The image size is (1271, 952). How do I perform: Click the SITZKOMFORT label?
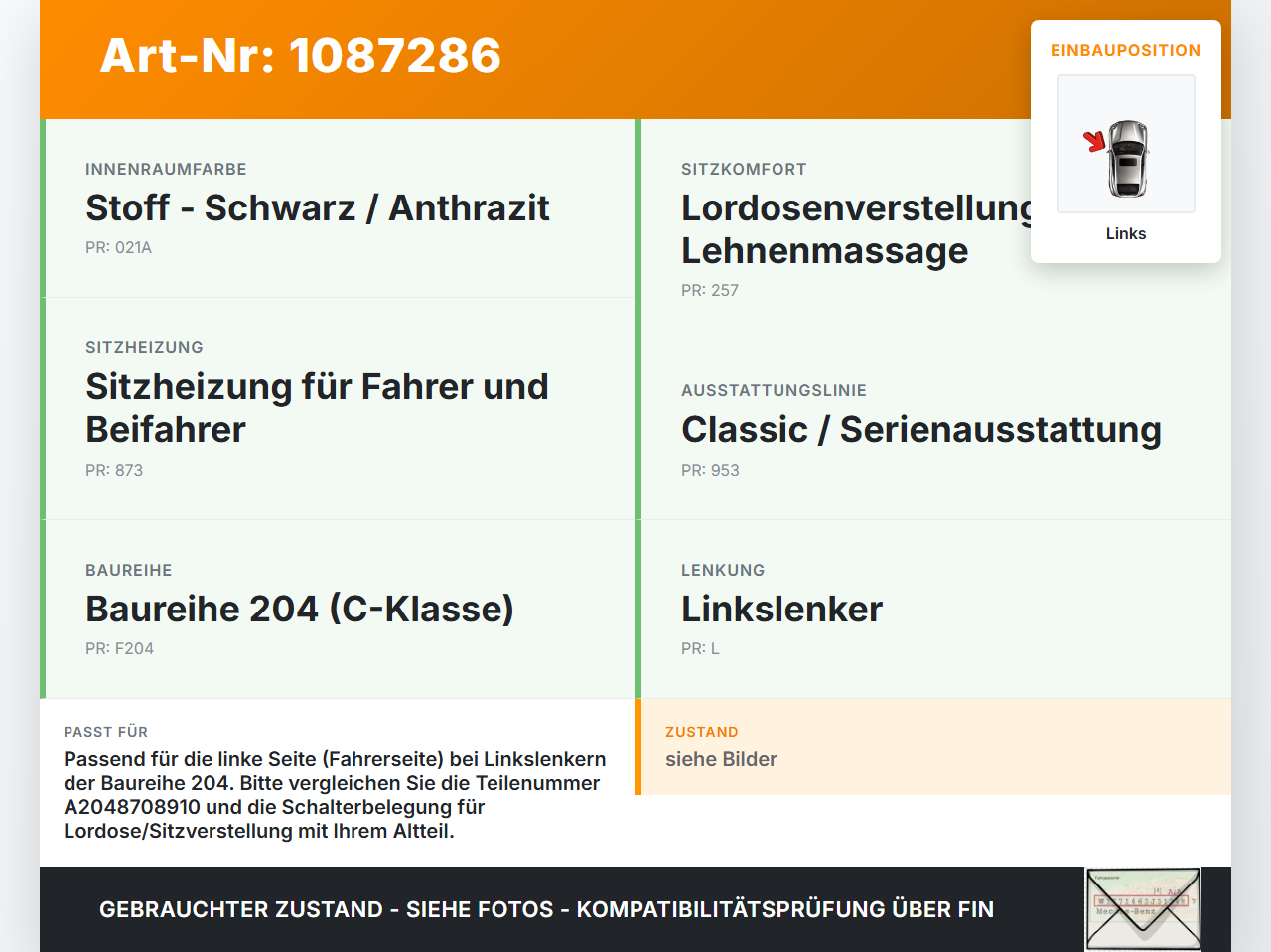tap(744, 169)
